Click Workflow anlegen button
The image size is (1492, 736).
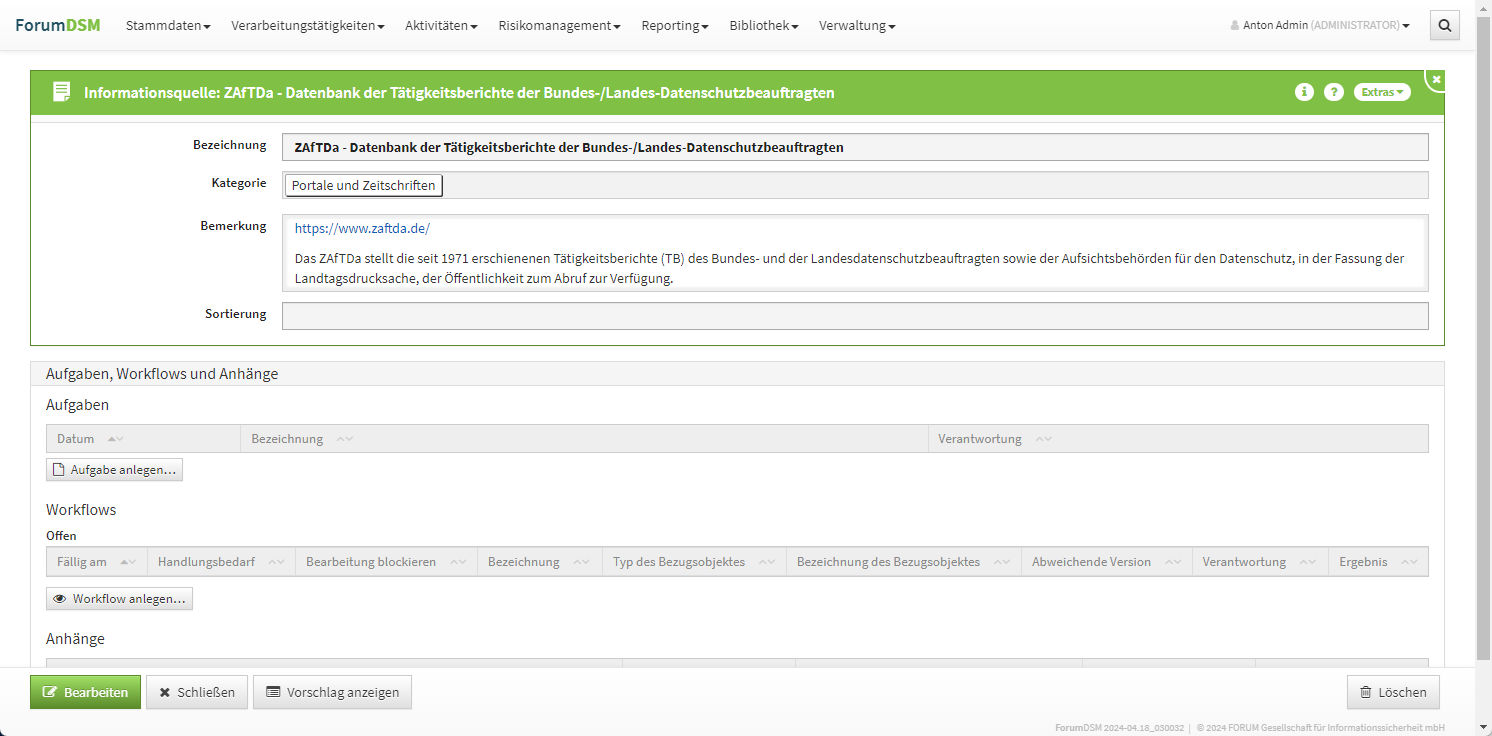pyautogui.click(x=119, y=599)
